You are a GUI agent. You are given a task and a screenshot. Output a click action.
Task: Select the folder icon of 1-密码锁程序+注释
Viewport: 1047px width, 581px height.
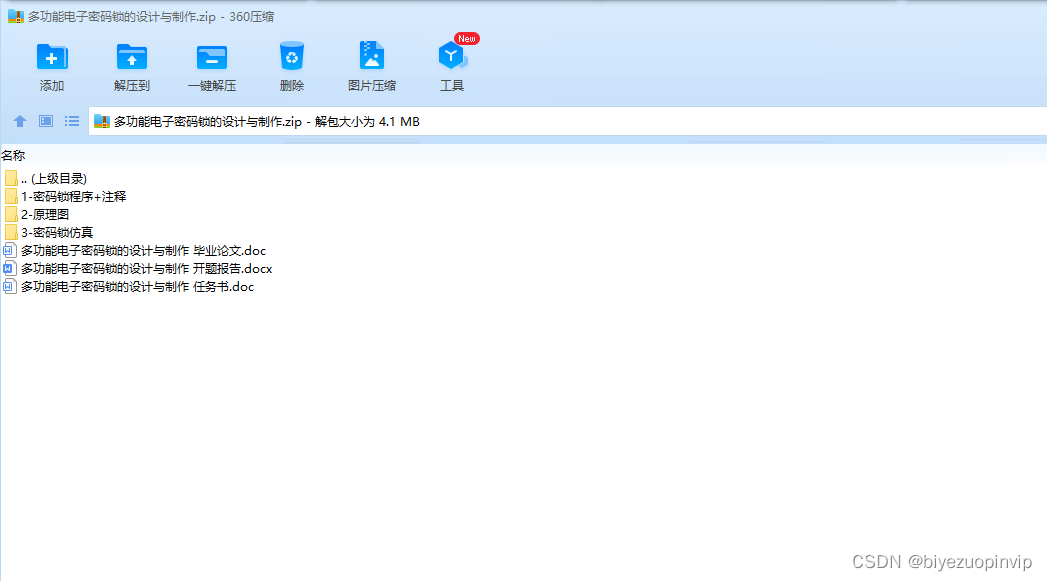click(x=11, y=196)
